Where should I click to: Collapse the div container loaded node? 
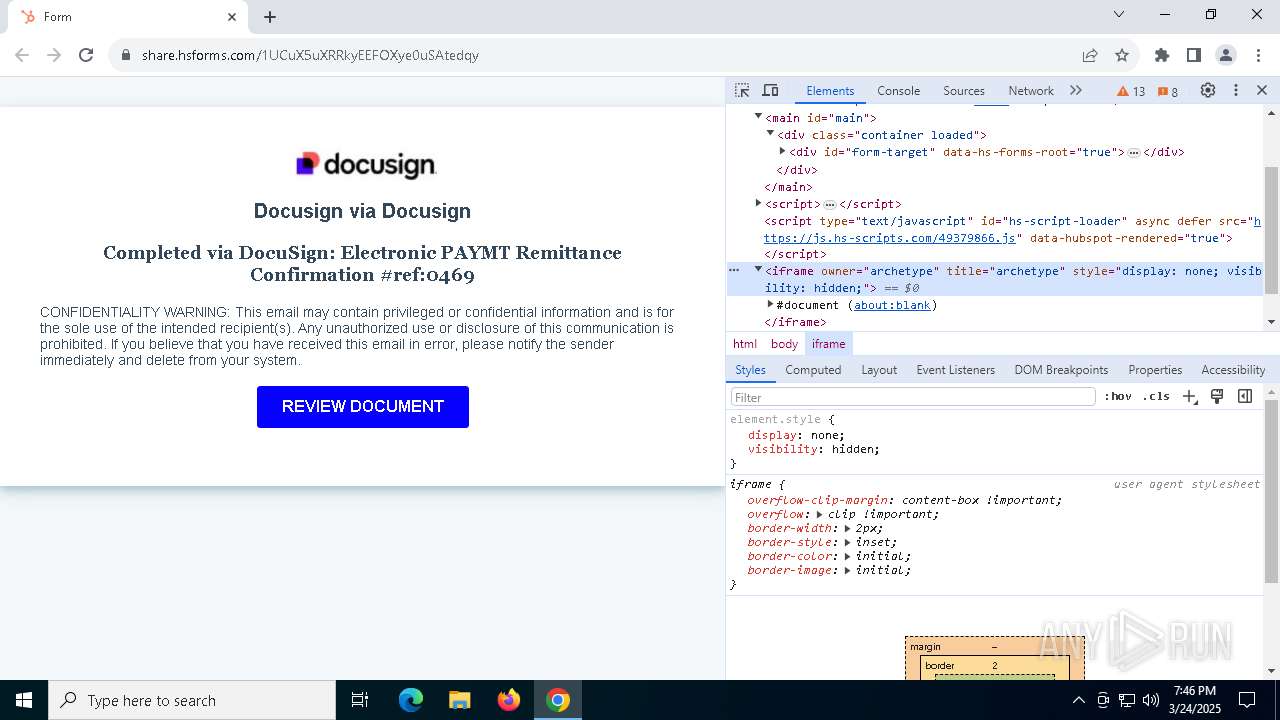(x=770, y=134)
